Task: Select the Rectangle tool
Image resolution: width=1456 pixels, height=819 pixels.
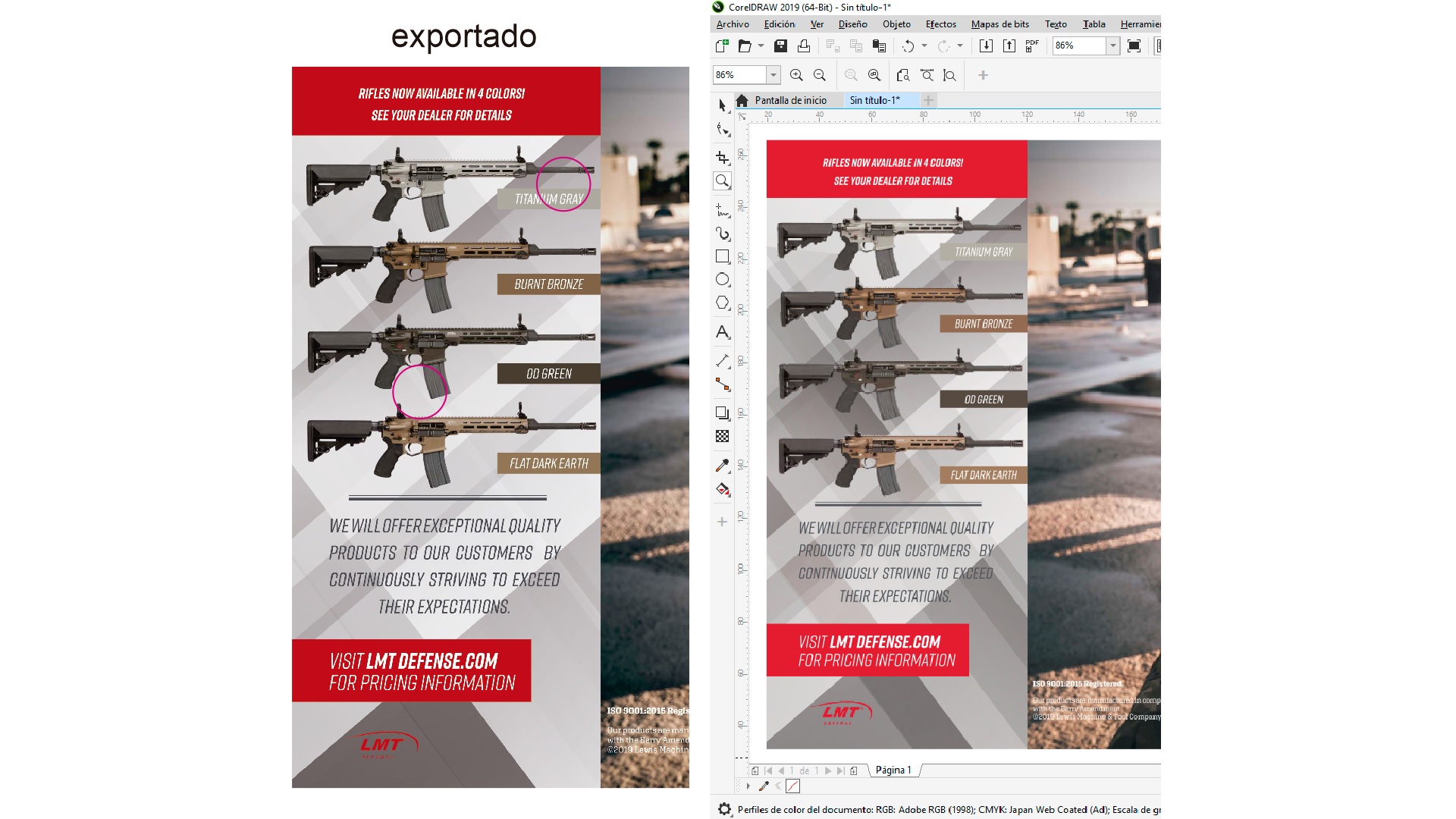Action: tap(723, 257)
